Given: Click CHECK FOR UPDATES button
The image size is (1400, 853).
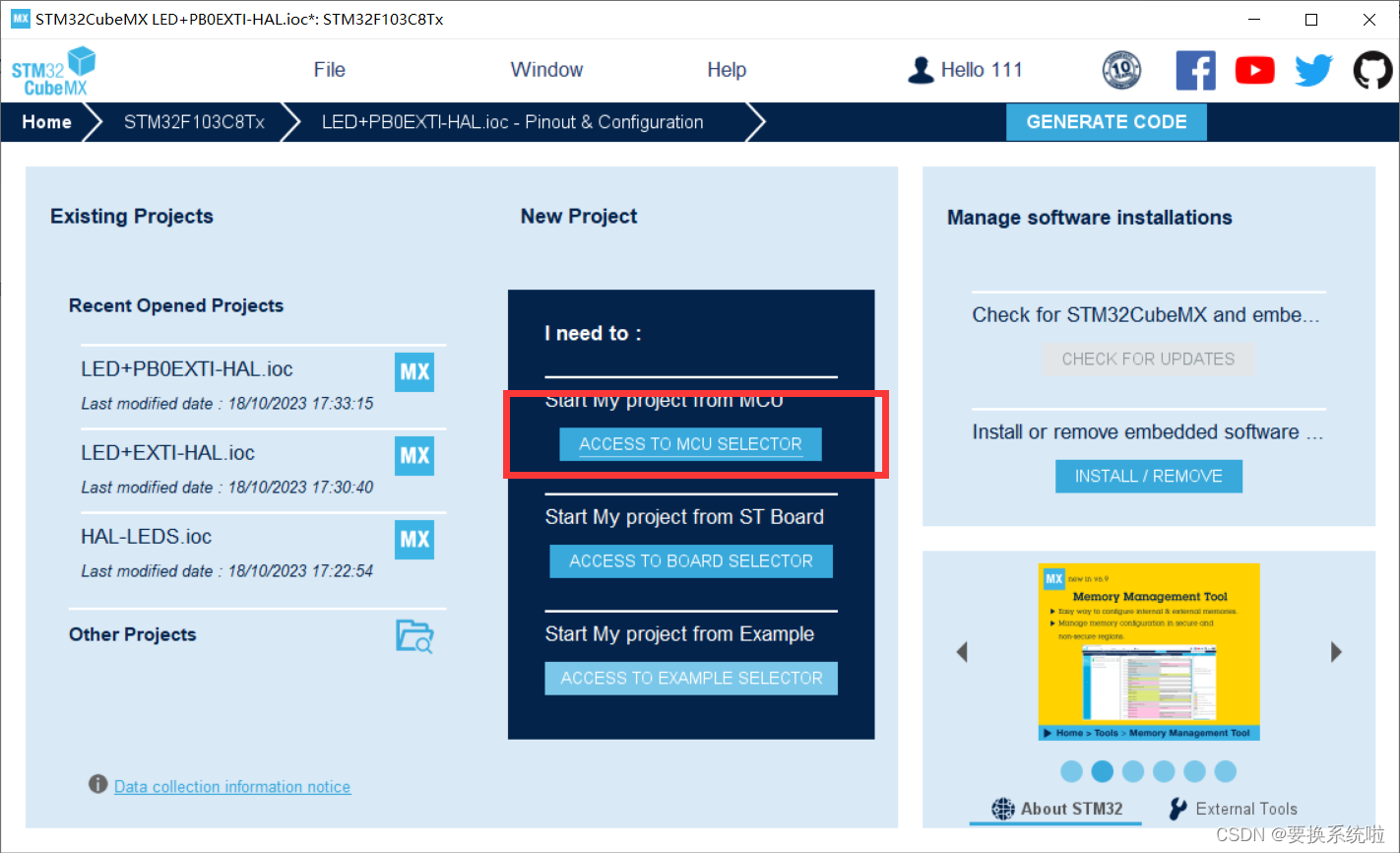Looking at the screenshot, I should [1148, 360].
